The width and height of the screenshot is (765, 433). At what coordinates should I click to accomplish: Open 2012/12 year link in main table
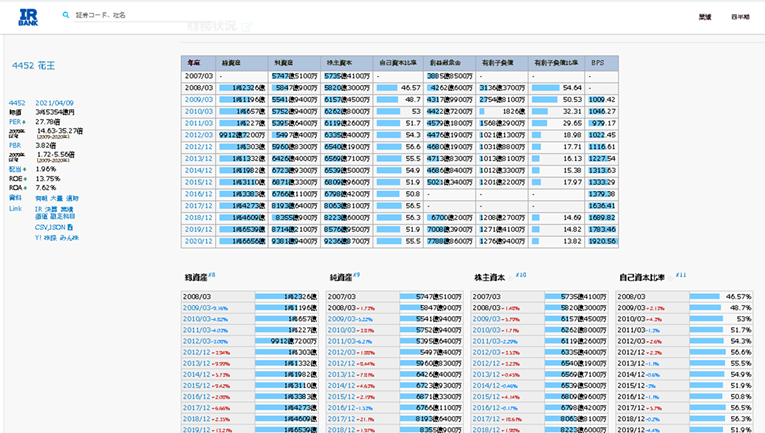point(199,147)
